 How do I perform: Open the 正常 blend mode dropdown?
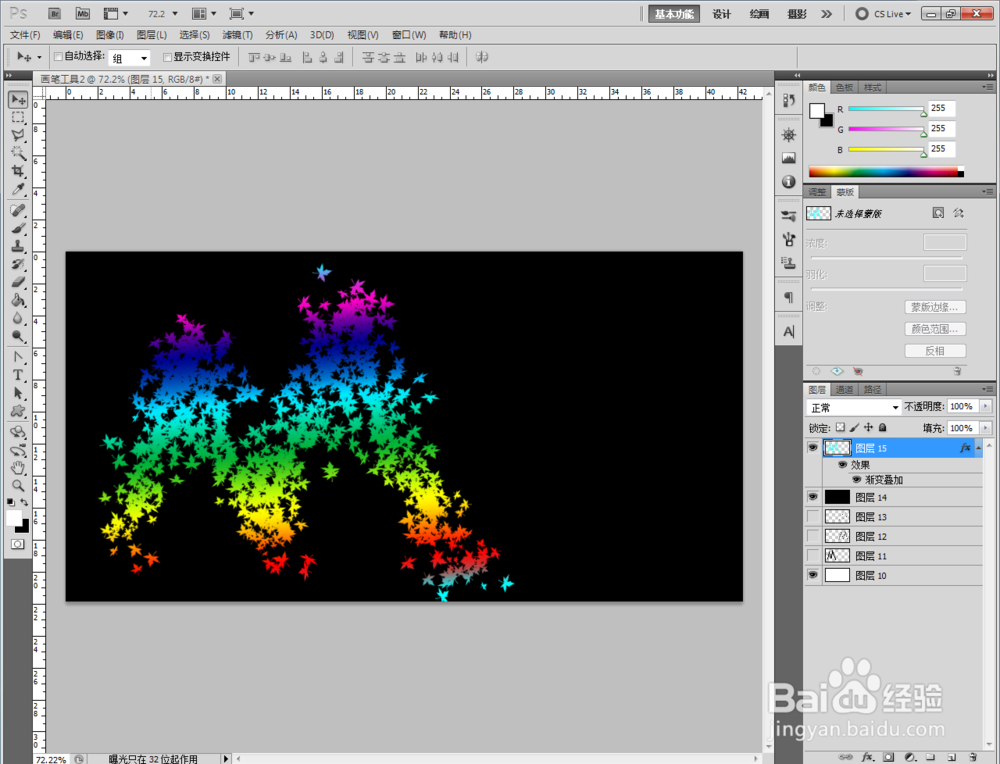click(x=853, y=408)
